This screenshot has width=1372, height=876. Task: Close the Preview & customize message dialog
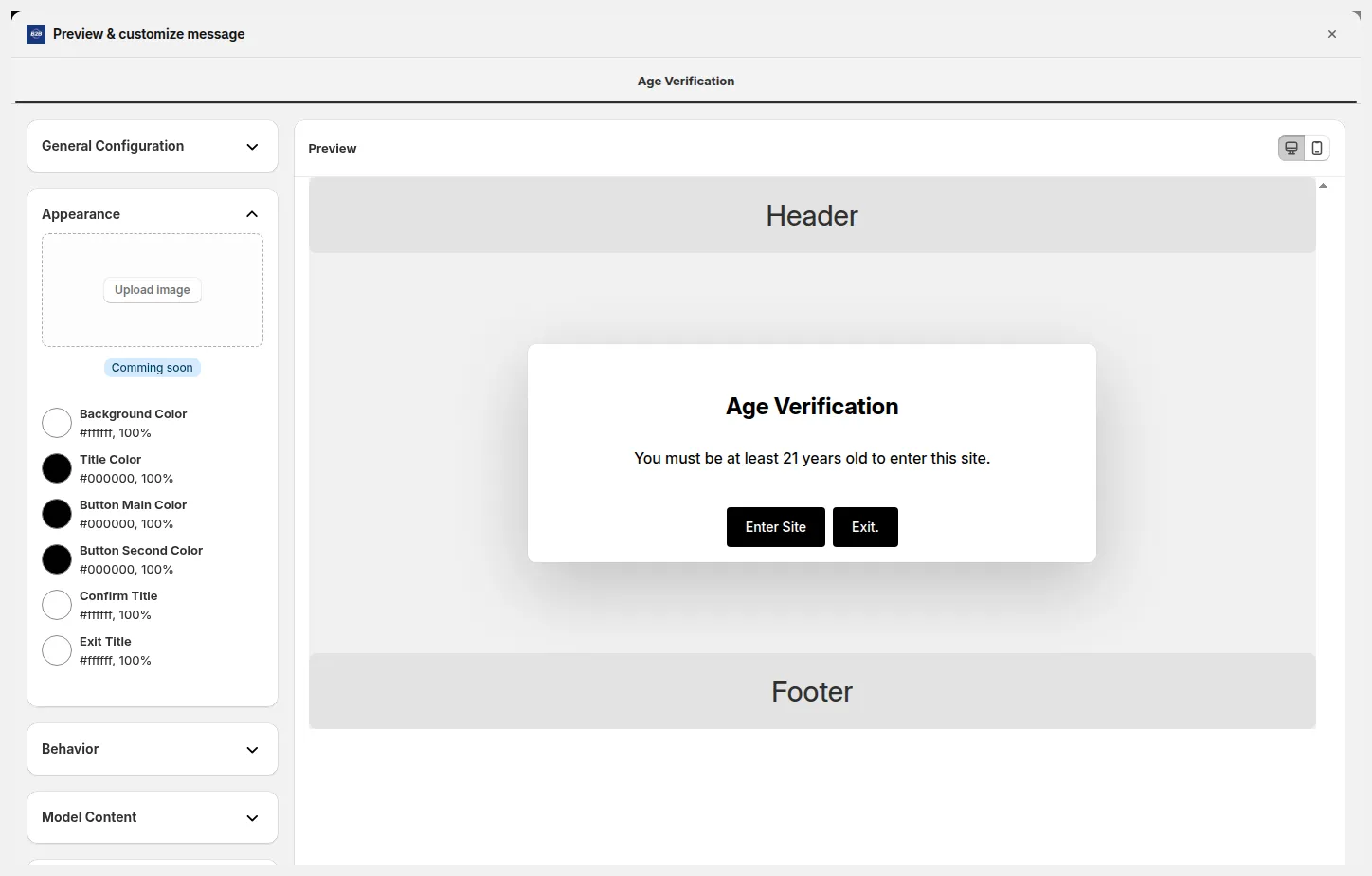point(1332,34)
